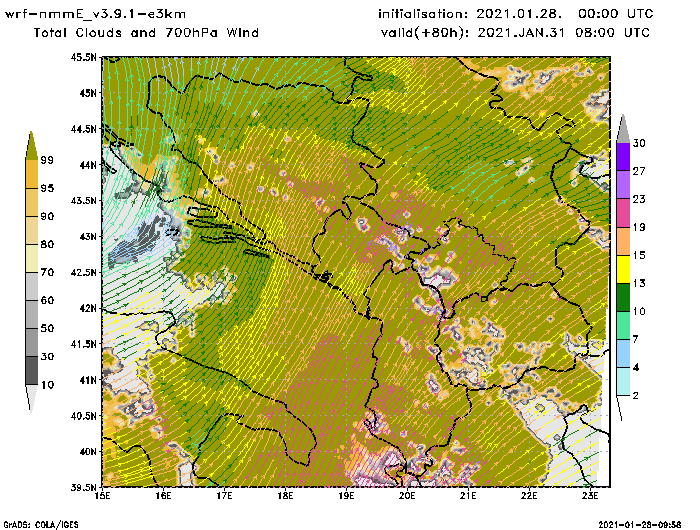Click the 2021-01-28-09:58 timestamp
Image resolution: width=700 pixels, height=530 pixels.
640,525
